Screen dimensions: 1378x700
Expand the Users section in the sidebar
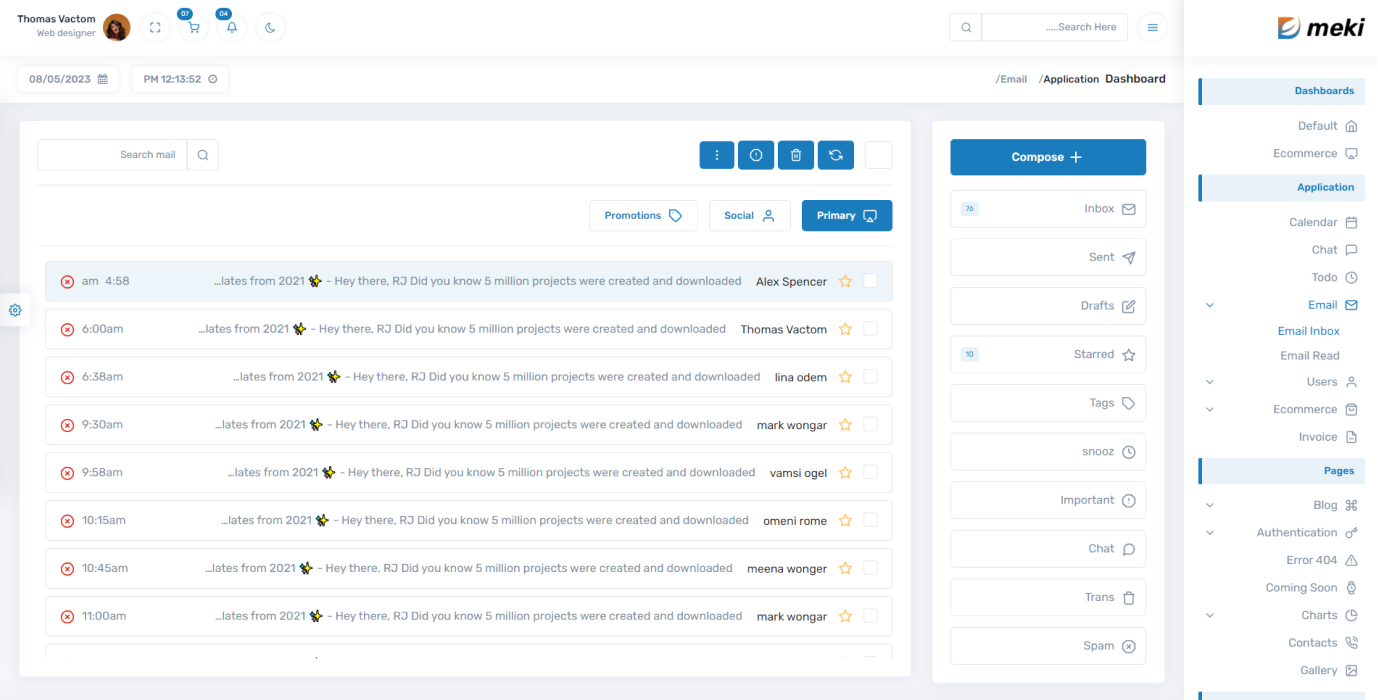(1209, 381)
